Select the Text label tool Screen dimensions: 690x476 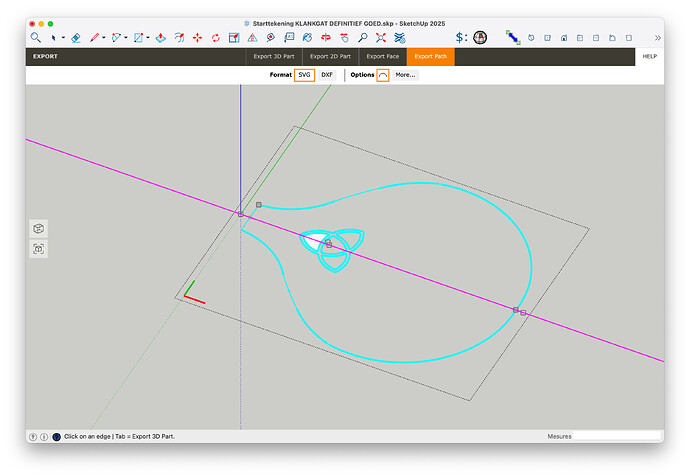click(289, 38)
